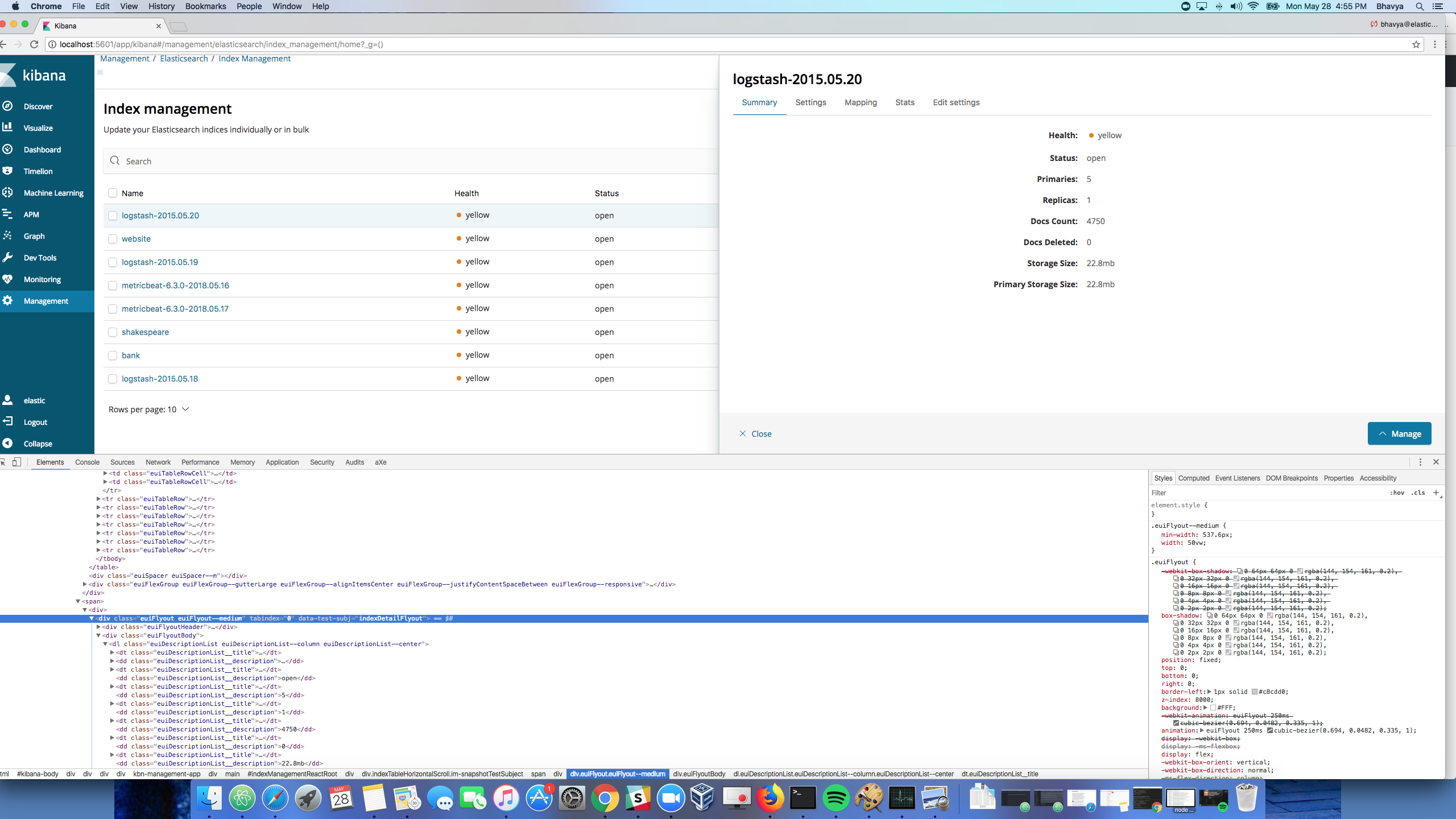Click the DevTools element inspector icon
Viewport: 1456px width, 819px height.
(x=3, y=462)
